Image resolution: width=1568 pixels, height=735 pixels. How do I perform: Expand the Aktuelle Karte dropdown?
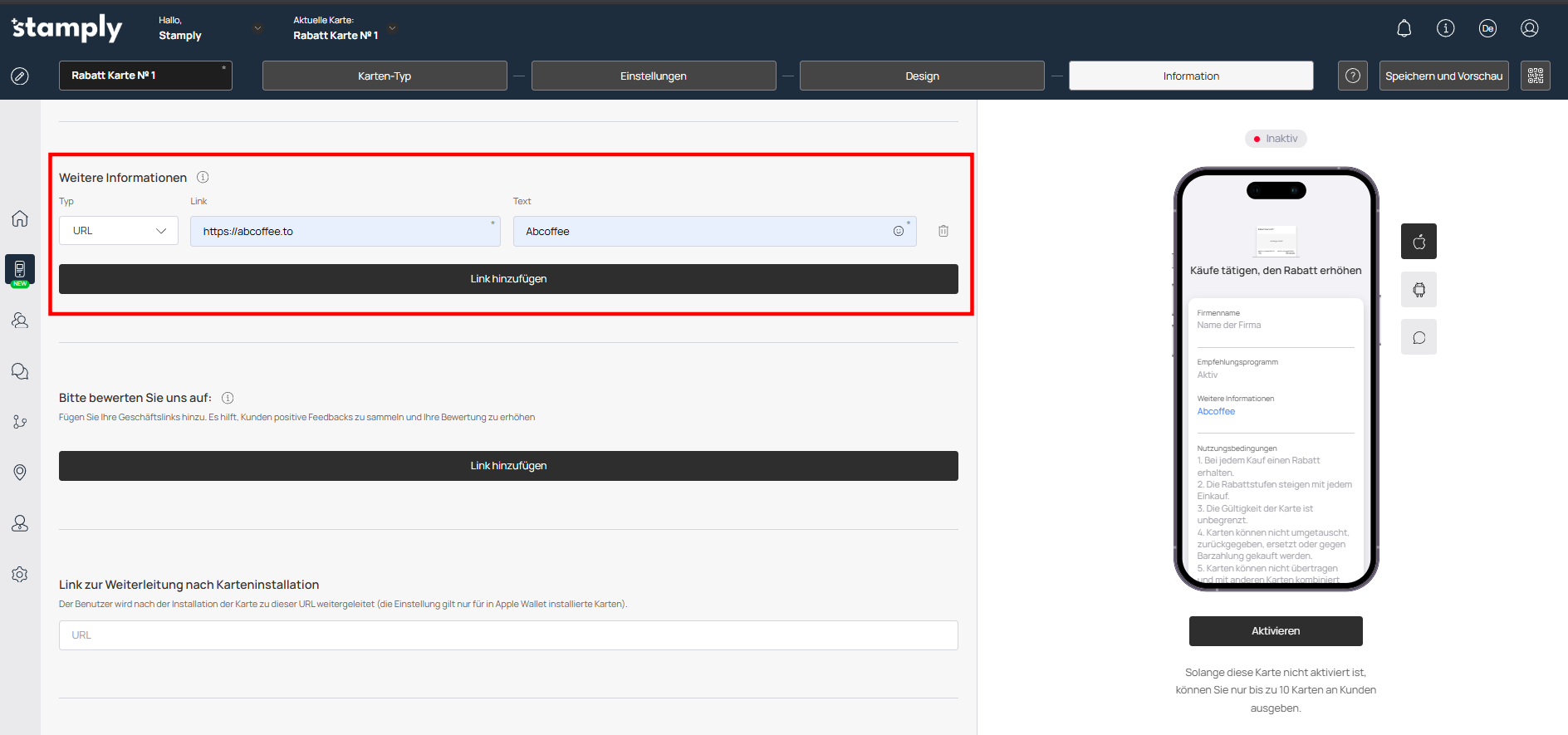[393, 28]
